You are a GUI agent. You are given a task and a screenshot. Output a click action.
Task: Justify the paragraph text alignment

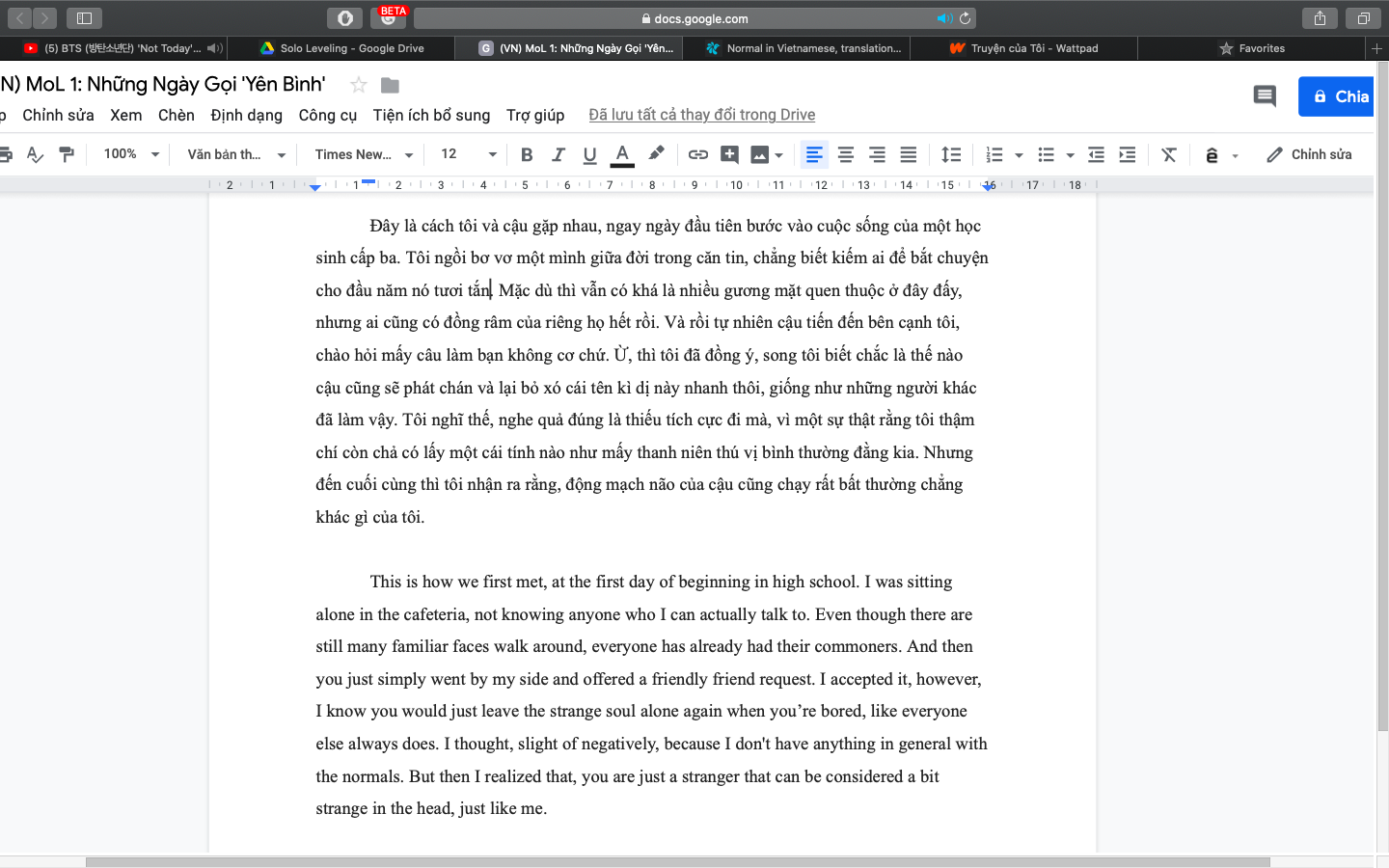[909, 154]
